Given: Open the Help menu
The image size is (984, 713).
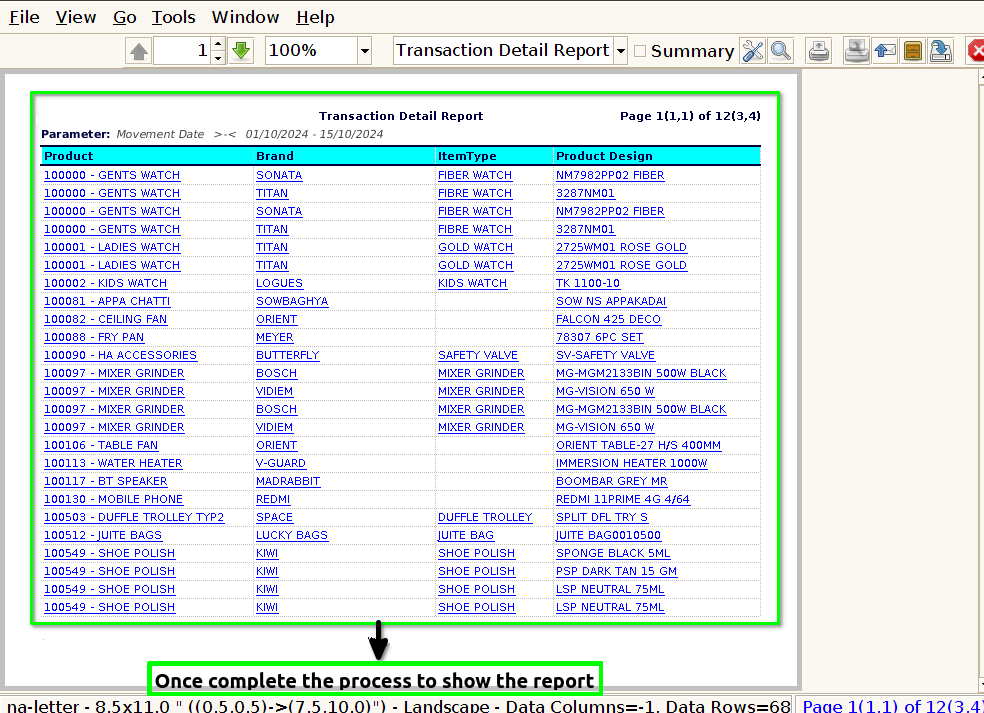Looking at the screenshot, I should point(315,17).
